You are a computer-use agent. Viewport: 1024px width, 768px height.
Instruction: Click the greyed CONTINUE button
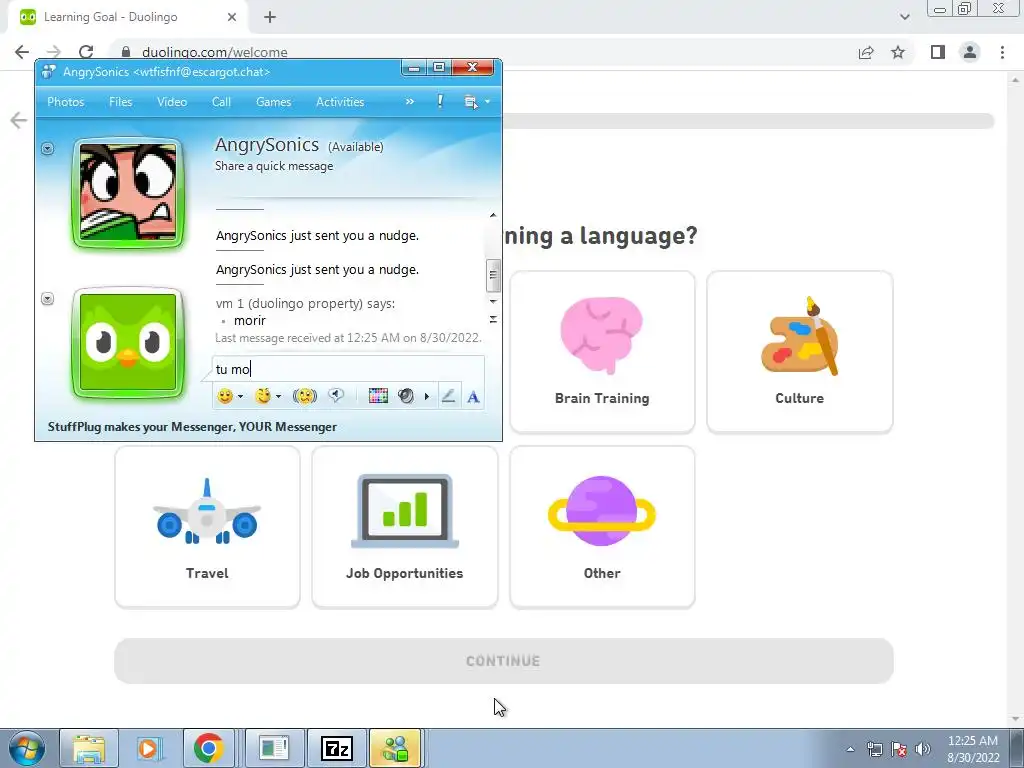click(x=504, y=661)
